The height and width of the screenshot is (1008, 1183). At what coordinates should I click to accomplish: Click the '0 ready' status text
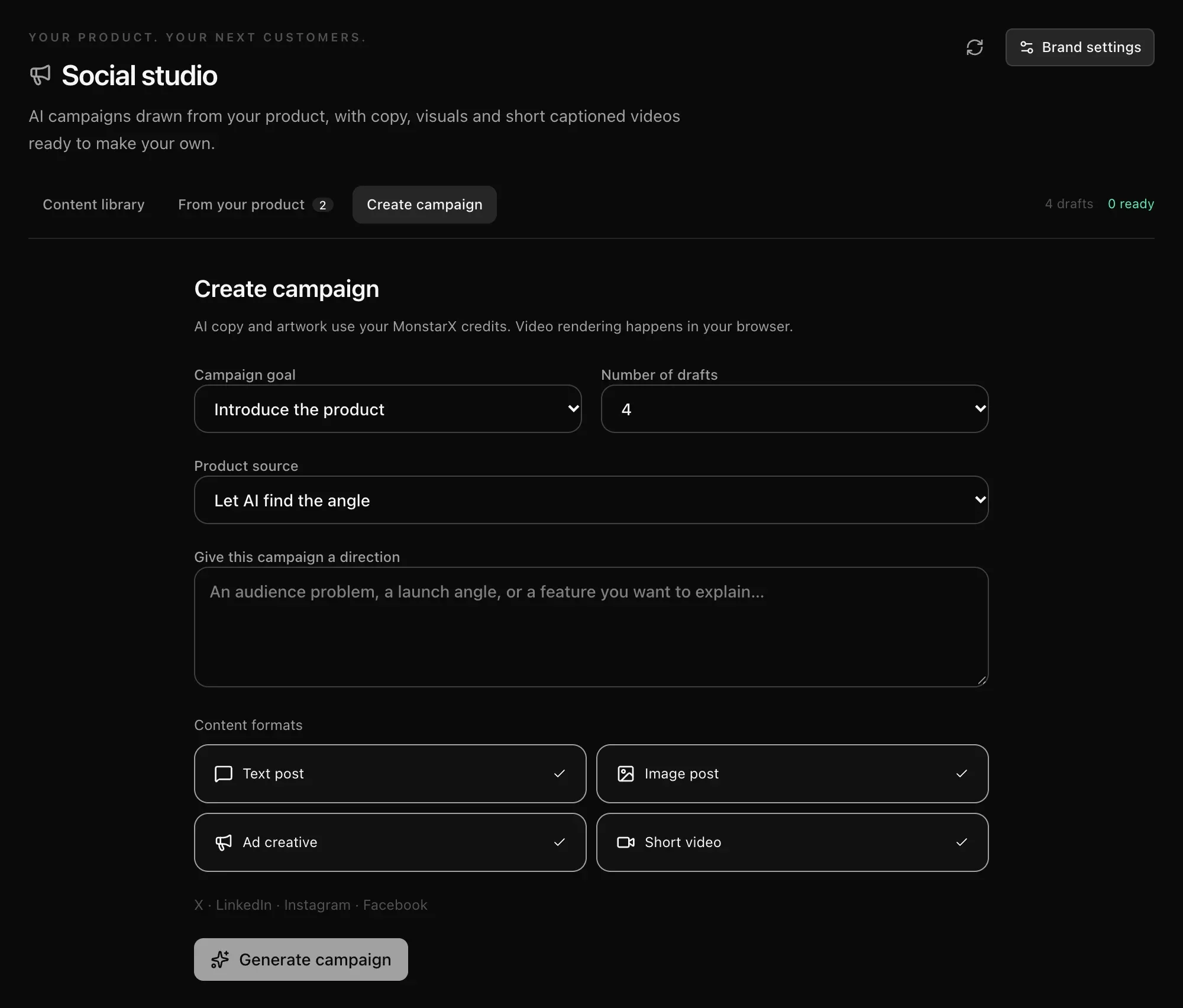1130,204
